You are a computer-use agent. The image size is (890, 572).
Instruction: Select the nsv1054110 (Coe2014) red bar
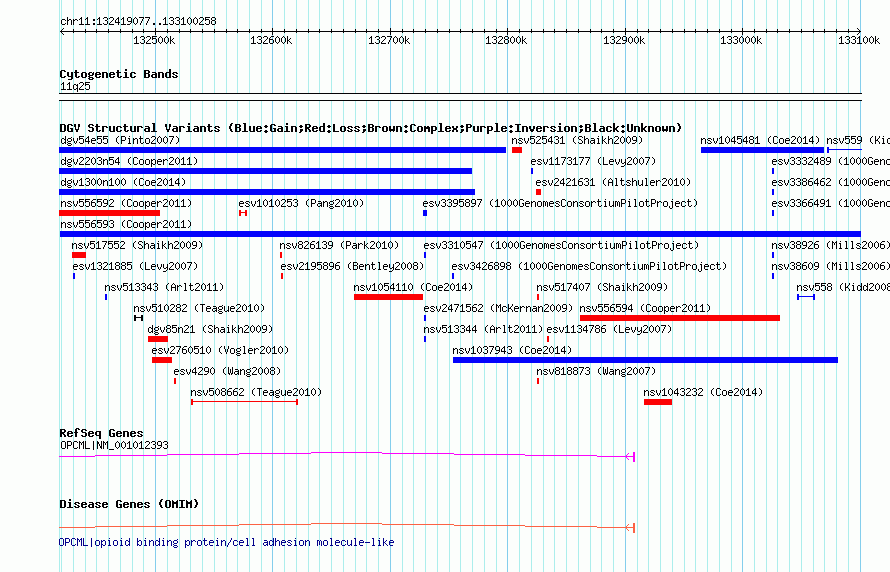click(388, 297)
